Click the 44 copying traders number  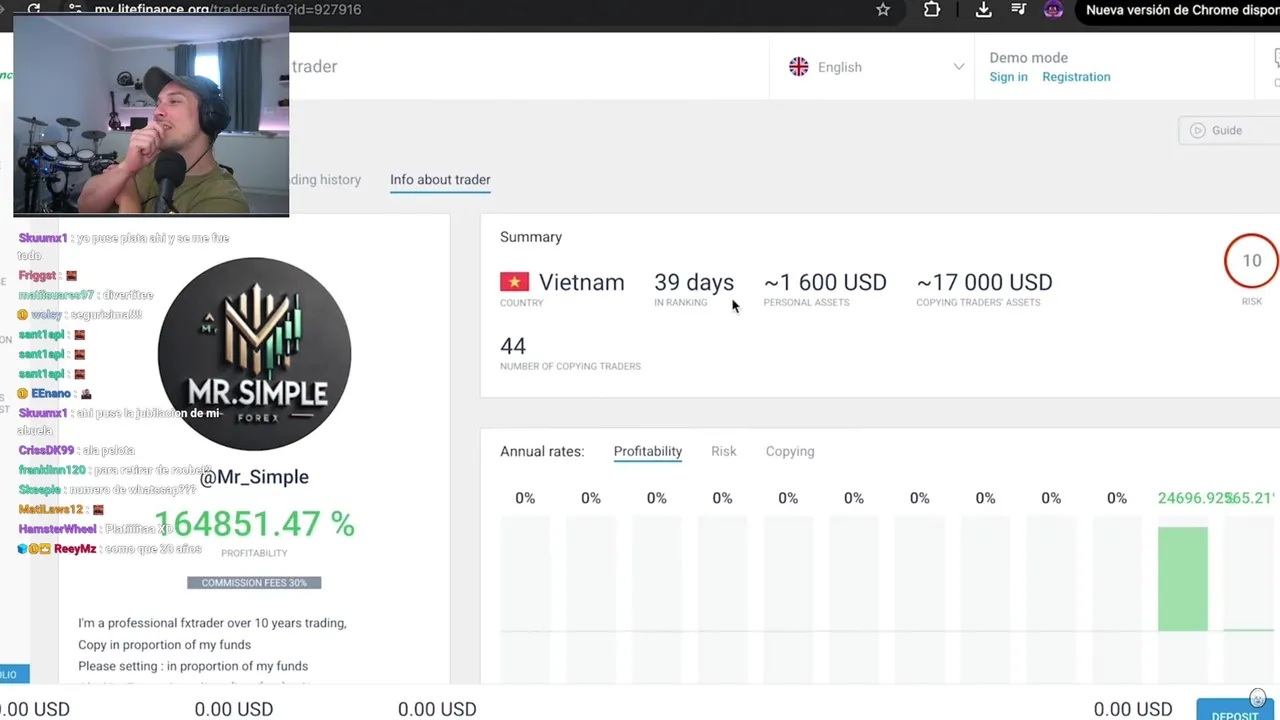[513, 346]
